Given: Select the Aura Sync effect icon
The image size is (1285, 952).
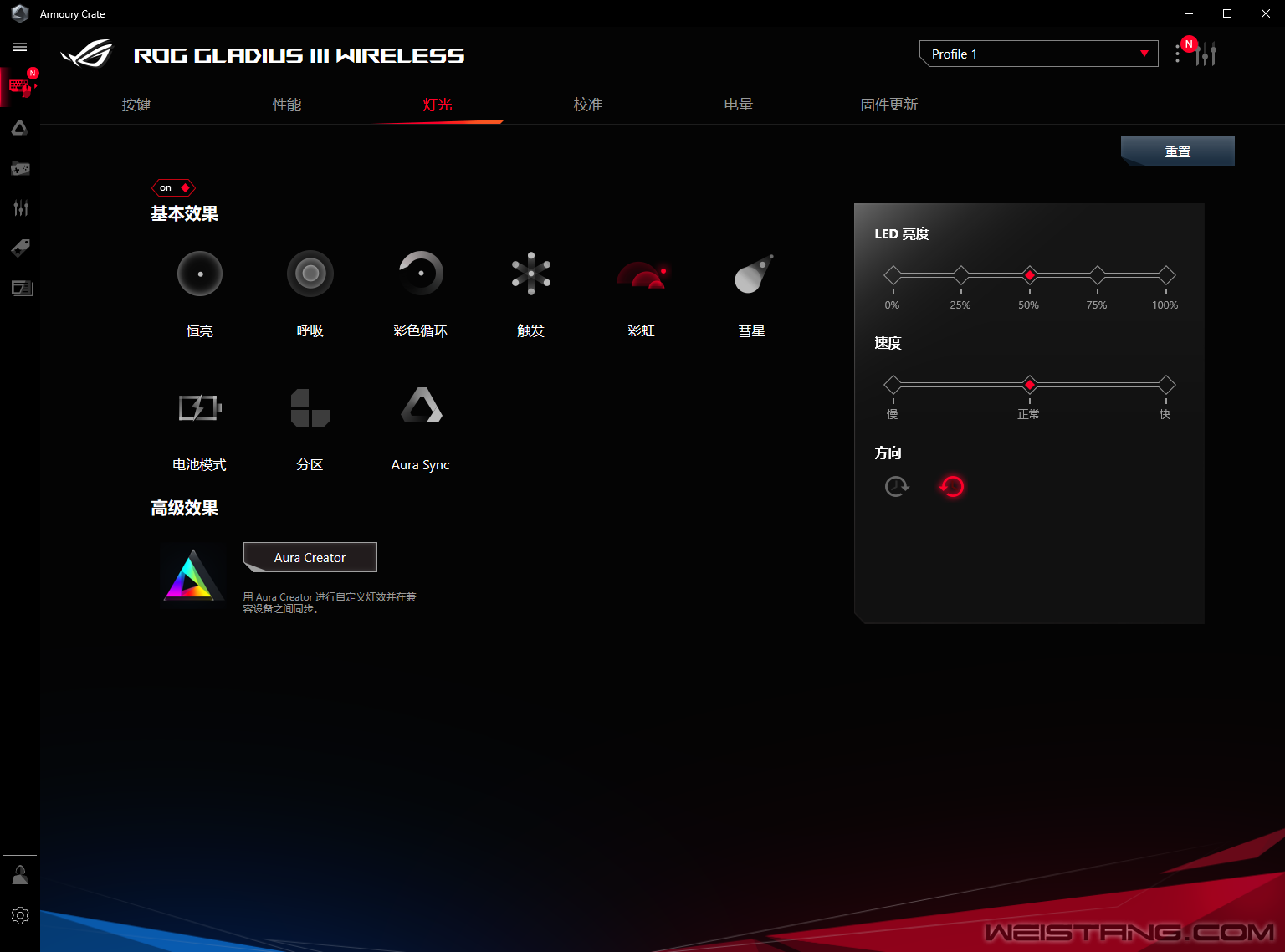Looking at the screenshot, I should [x=422, y=406].
